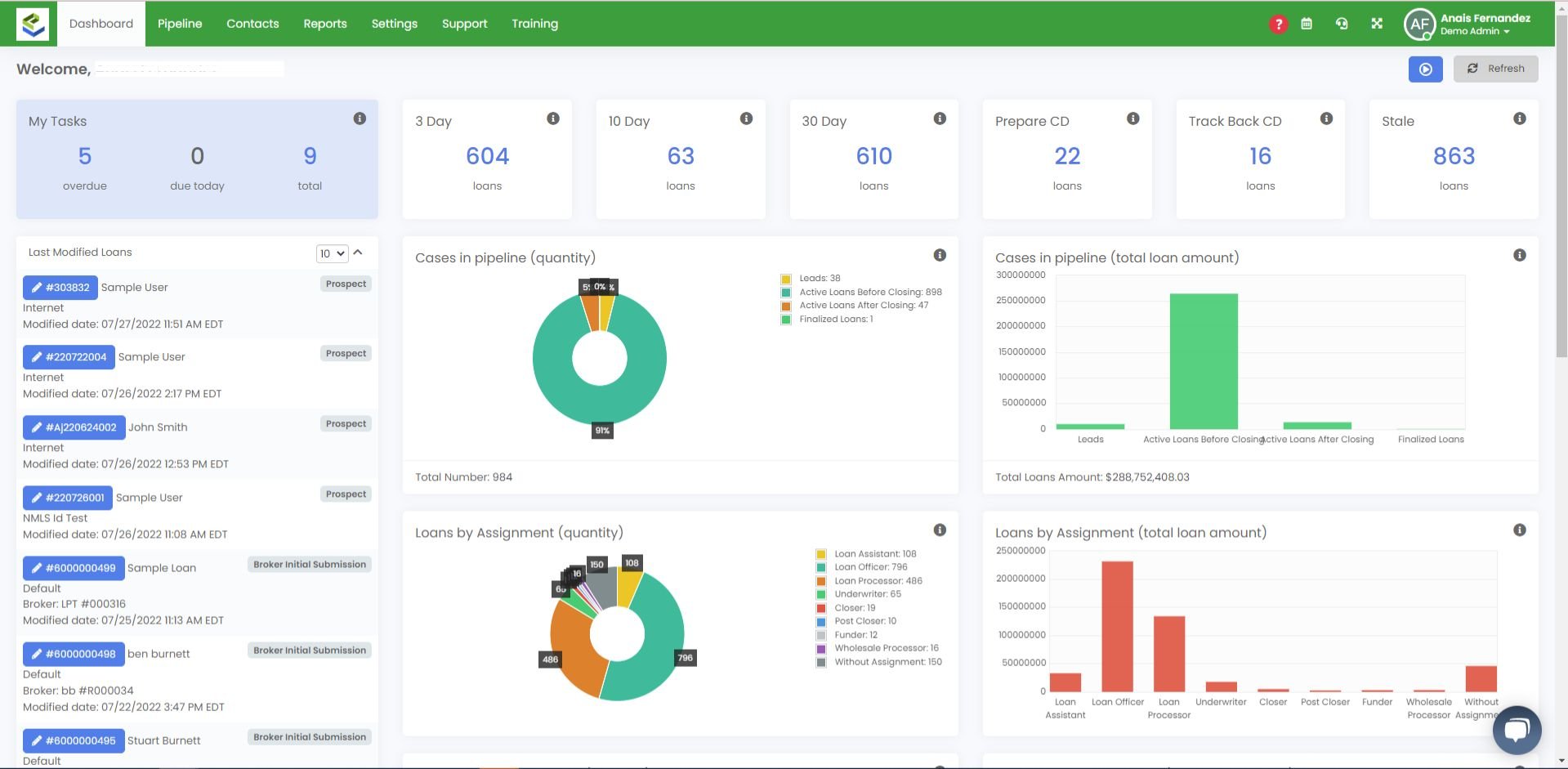Toggle Without Assignment legend entry
1568x769 pixels.
click(x=879, y=662)
